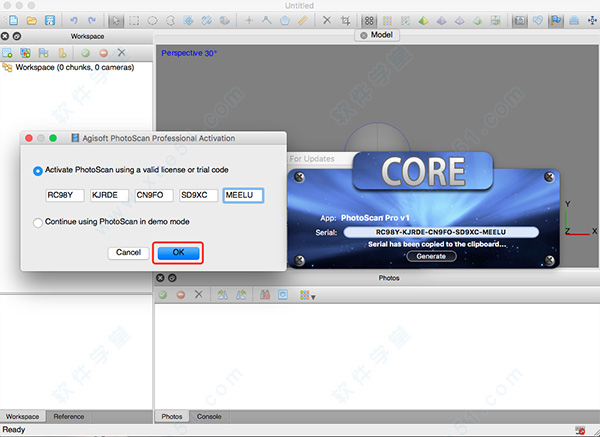Toggle the purple Solid model view icon
This screenshot has width=600, height=437.
(x=441, y=20)
